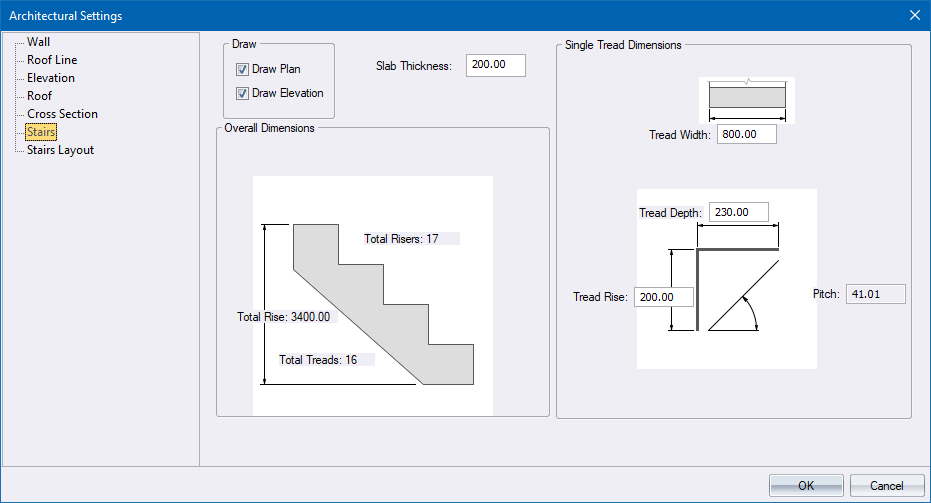Toggle the Draw Plan checkbox
The height and width of the screenshot is (503, 931).
[242, 70]
